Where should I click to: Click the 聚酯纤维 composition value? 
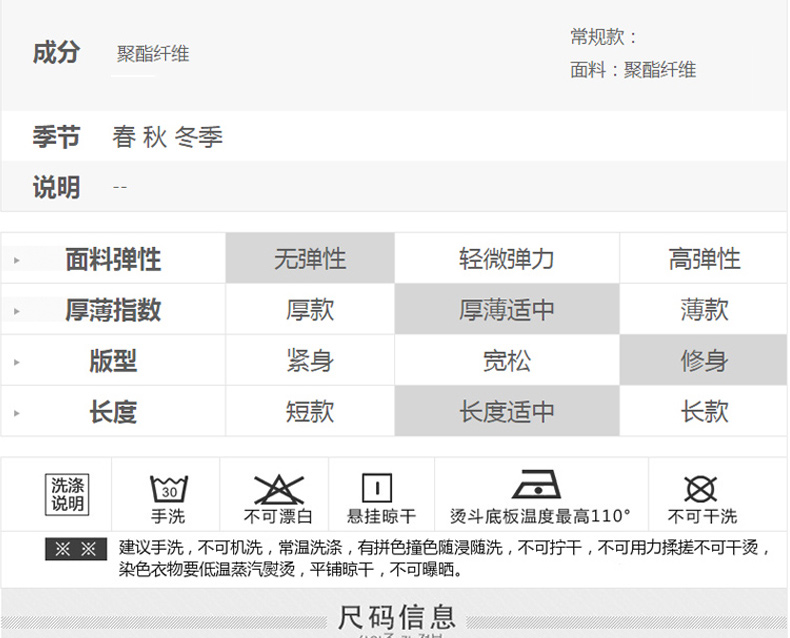point(153,54)
